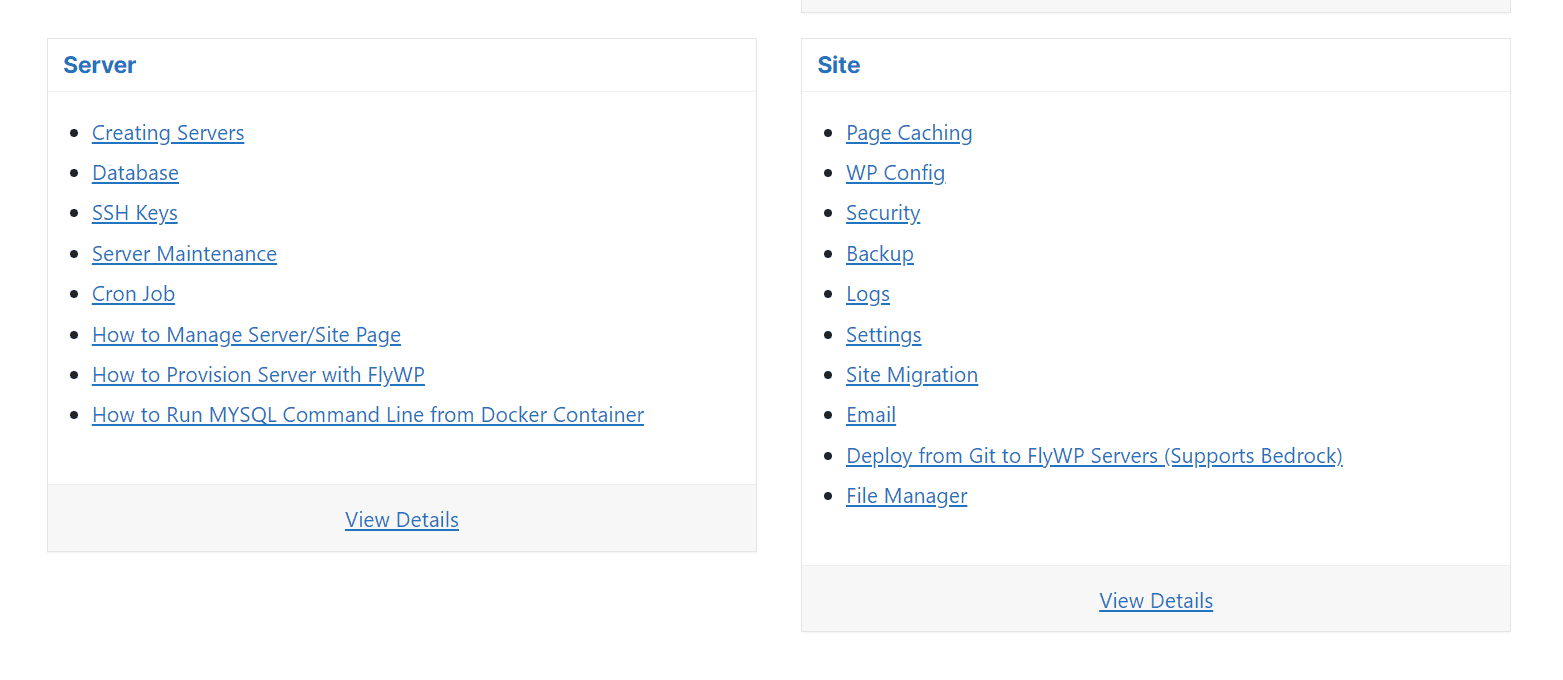The width and height of the screenshot is (1563, 680).
Task: Open the Page Caching article
Action: [909, 133]
